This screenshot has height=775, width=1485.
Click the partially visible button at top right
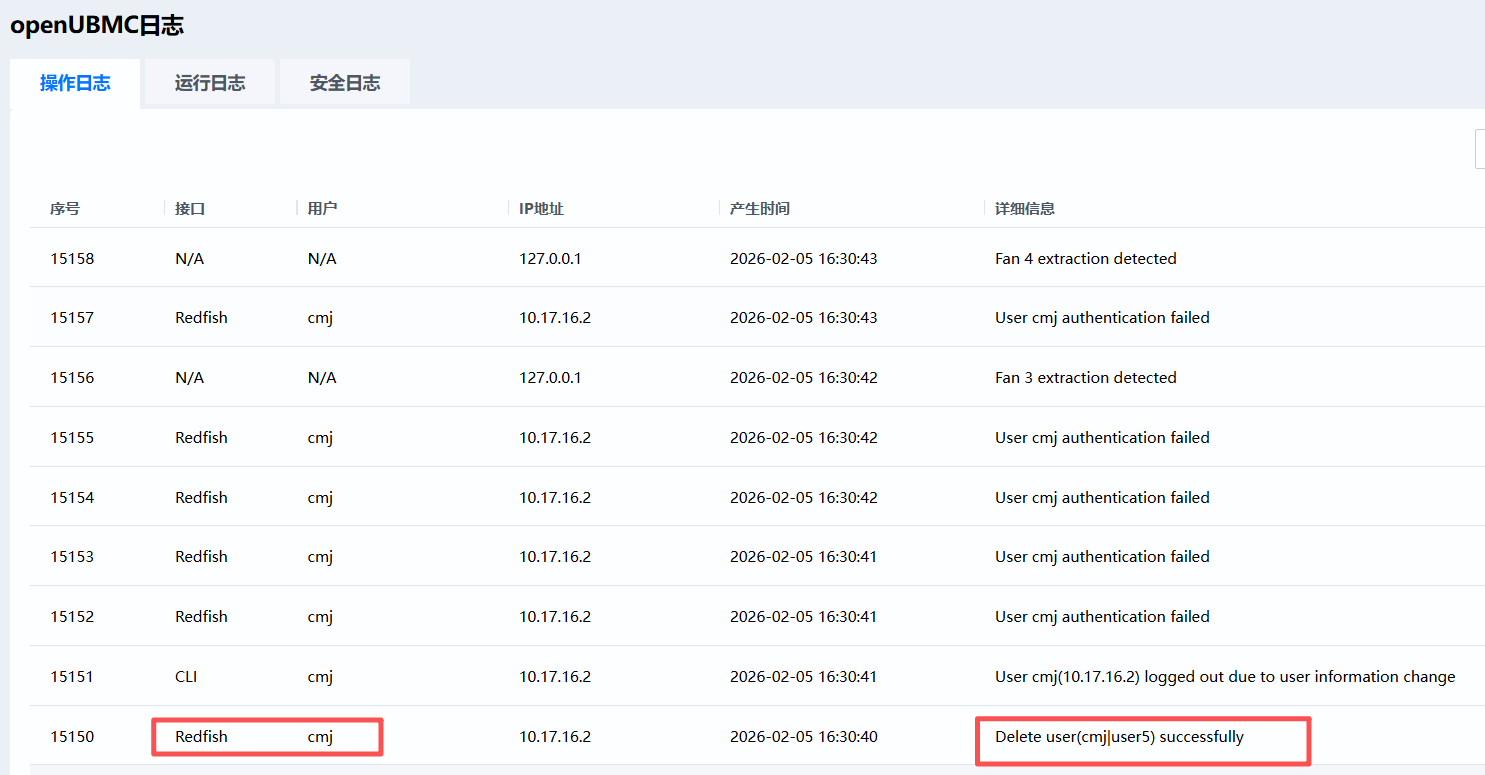[1479, 149]
